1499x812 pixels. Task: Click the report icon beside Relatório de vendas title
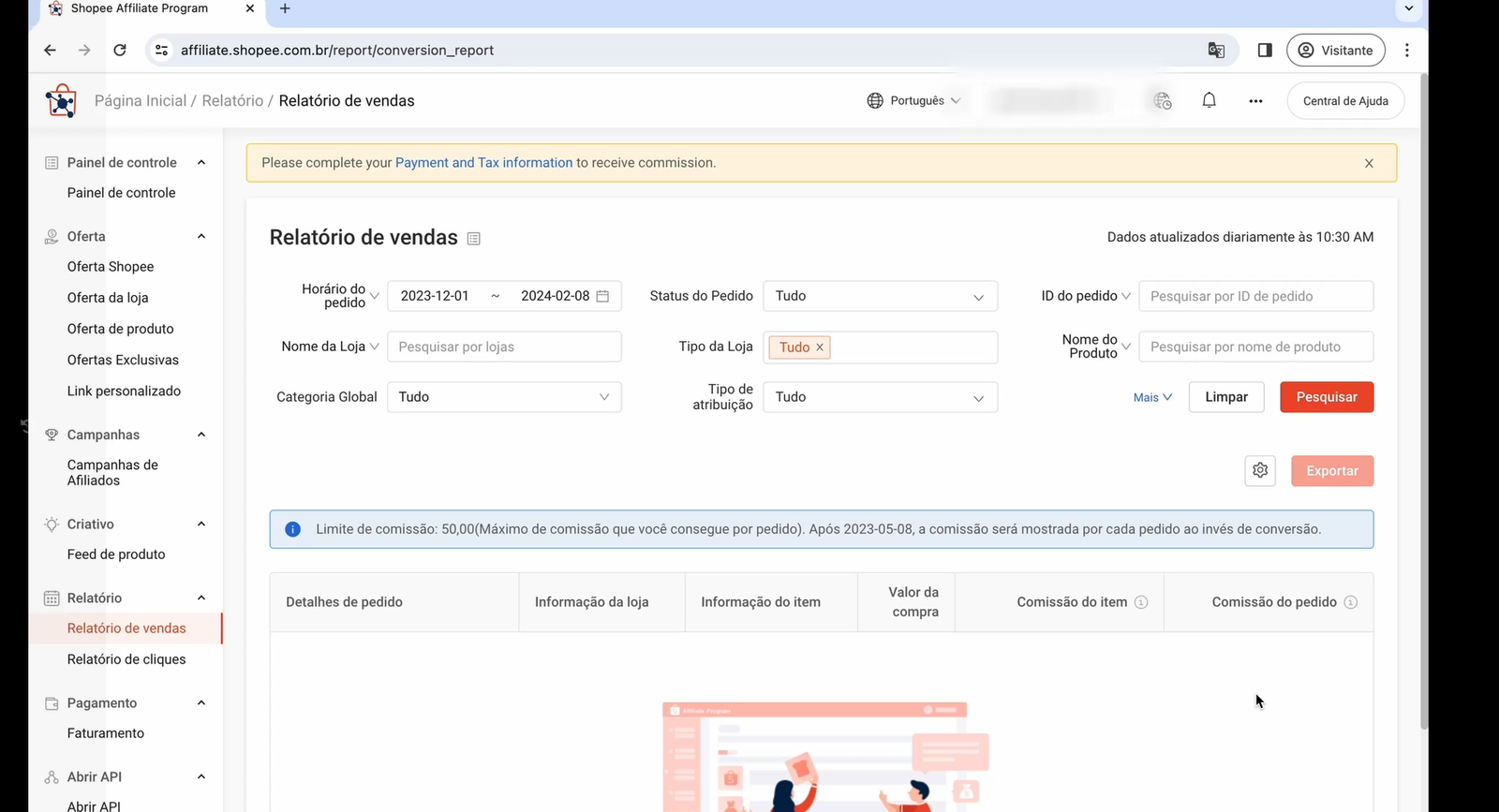tap(474, 239)
